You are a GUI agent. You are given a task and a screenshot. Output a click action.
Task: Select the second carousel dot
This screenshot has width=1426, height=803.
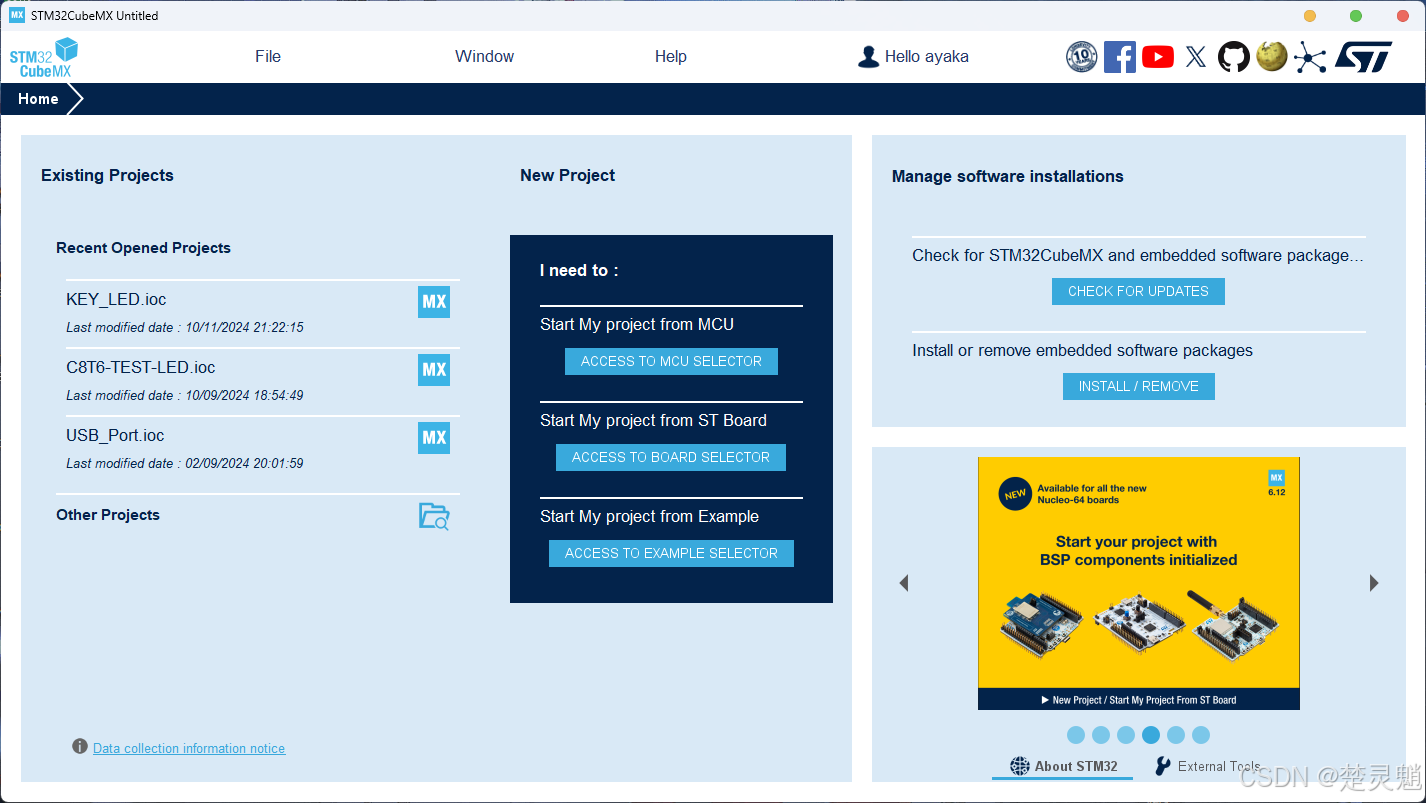(1101, 735)
